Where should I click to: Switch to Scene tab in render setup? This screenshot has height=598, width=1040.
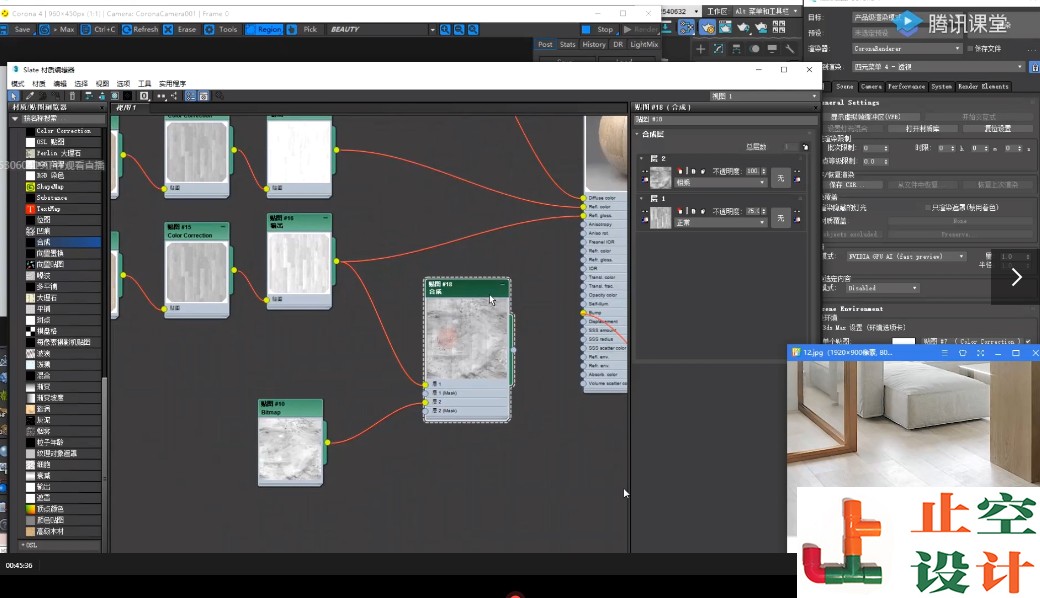[x=844, y=87]
